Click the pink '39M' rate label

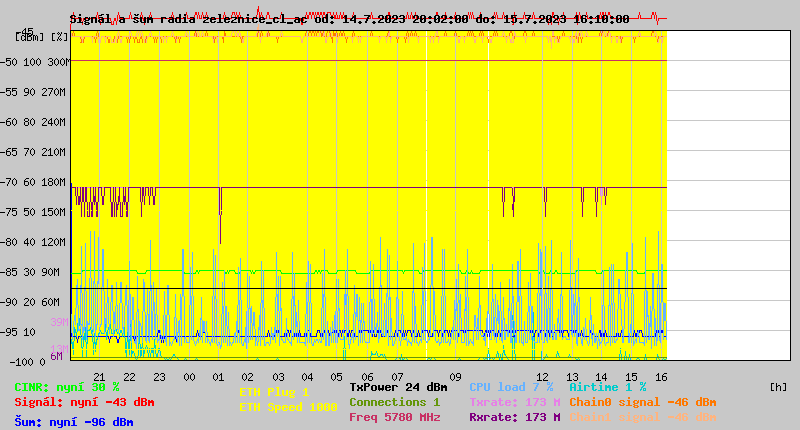pos(59,322)
